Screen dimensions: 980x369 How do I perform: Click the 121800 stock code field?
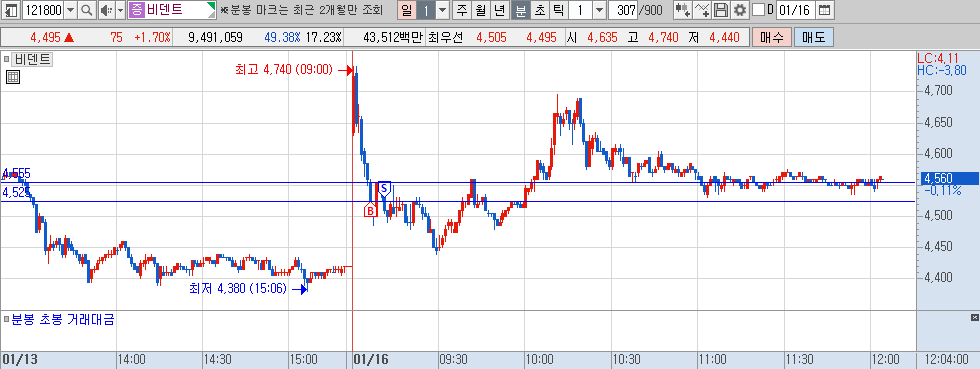(x=42, y=10)
